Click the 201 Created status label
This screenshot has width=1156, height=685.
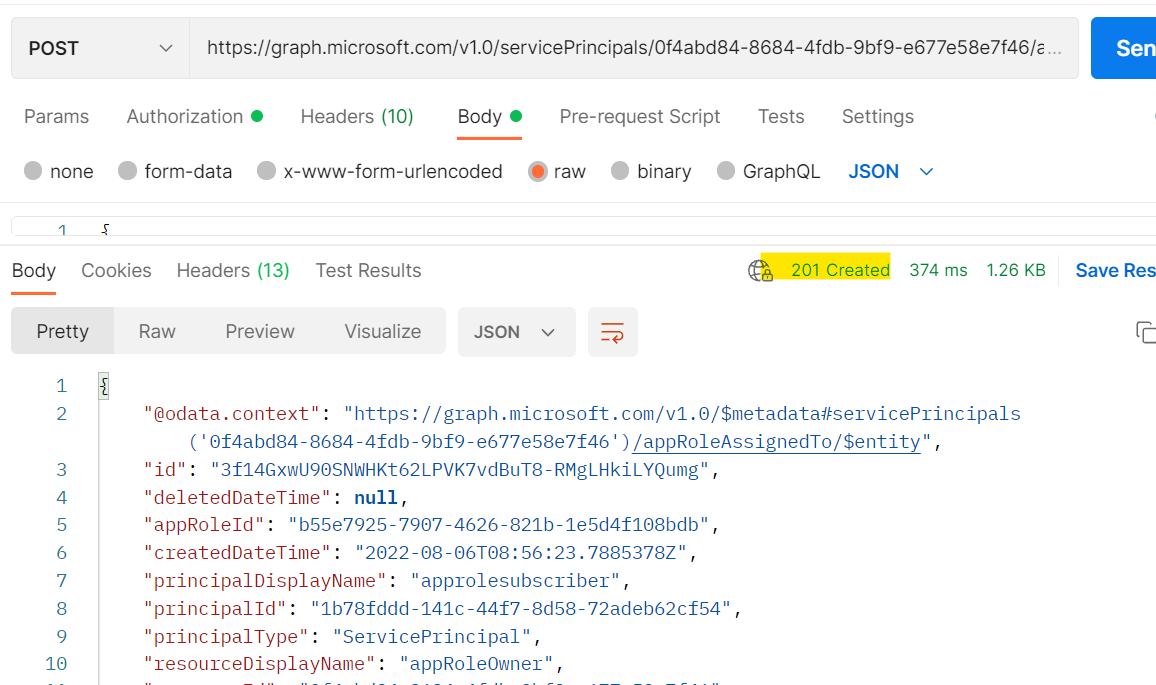(840, 270)
